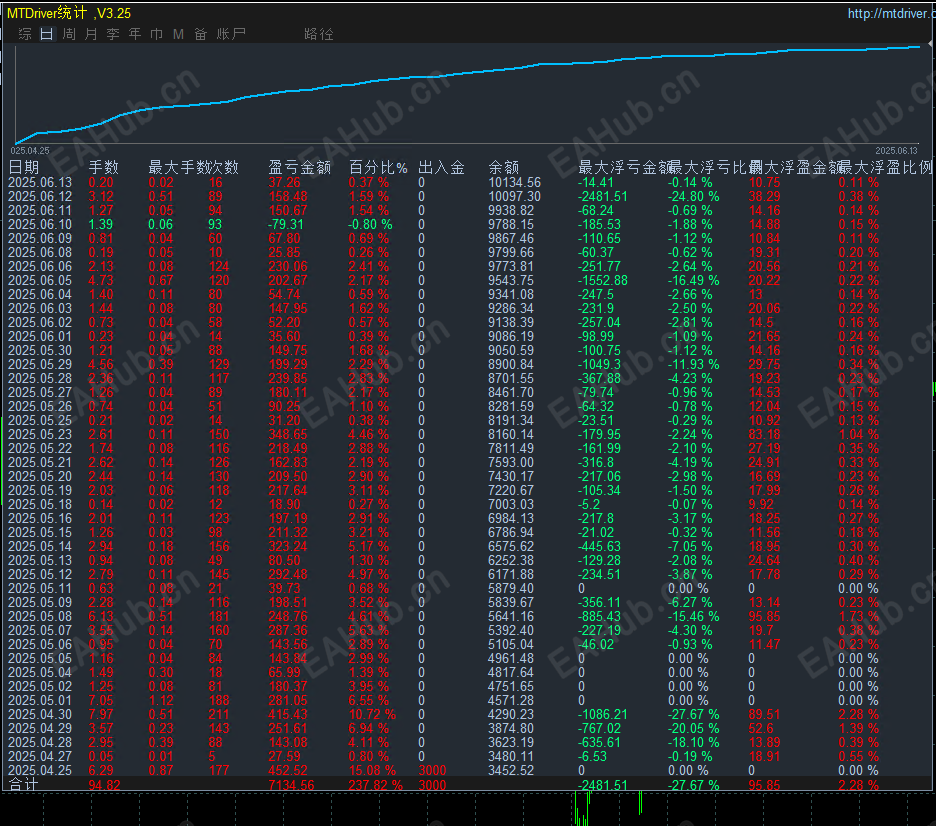Click the 10.72 % percentage cell
936x826 pixels.
[372, 714]
